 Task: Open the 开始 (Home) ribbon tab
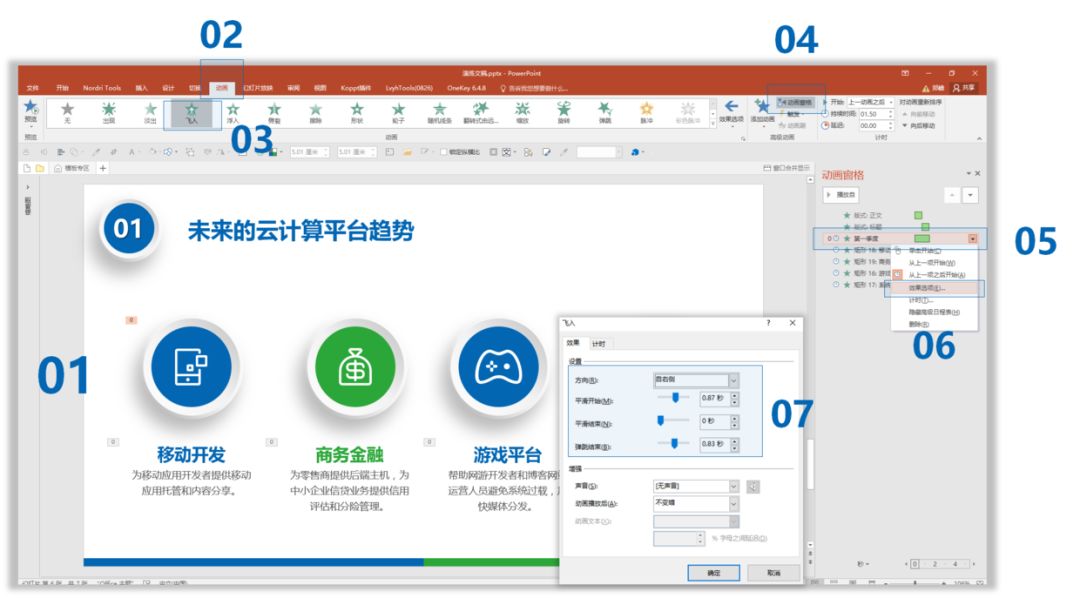pos(63,88)
